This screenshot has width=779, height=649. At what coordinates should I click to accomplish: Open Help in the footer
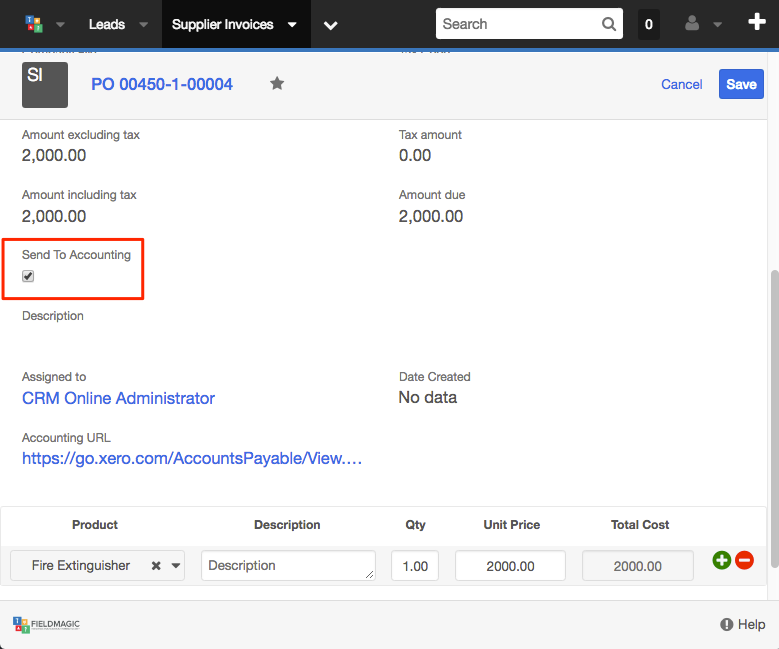pyautogui.click(x=743, y=624)
